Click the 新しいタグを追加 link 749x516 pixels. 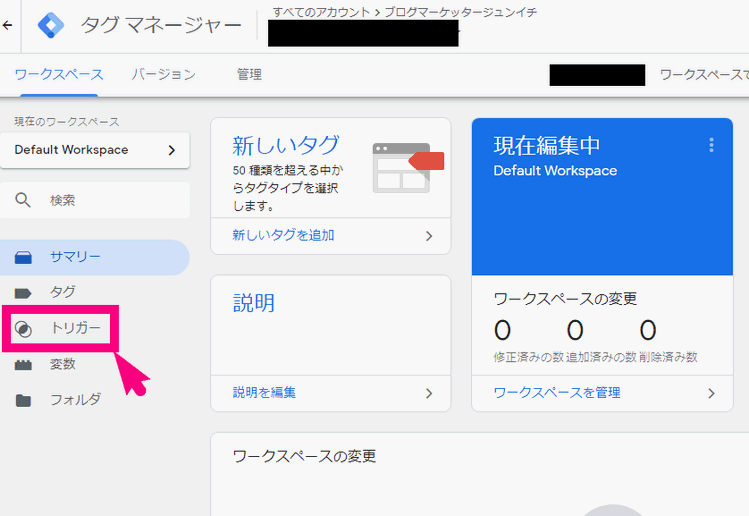[x=283, y=236]
